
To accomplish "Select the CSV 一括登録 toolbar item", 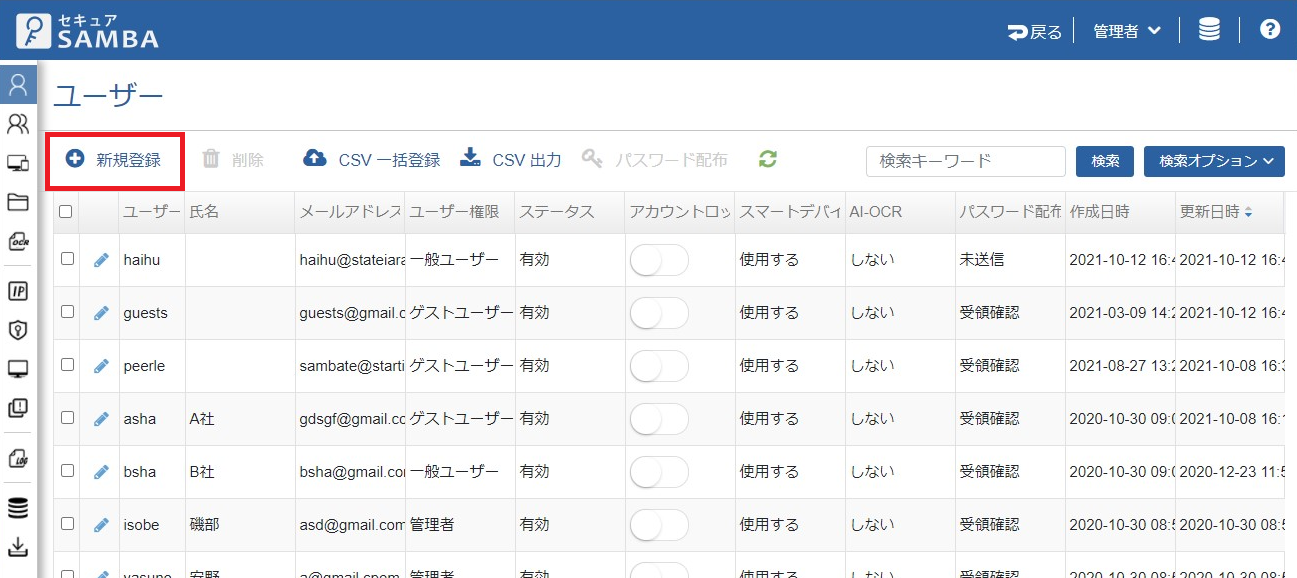I will point(372,160).
